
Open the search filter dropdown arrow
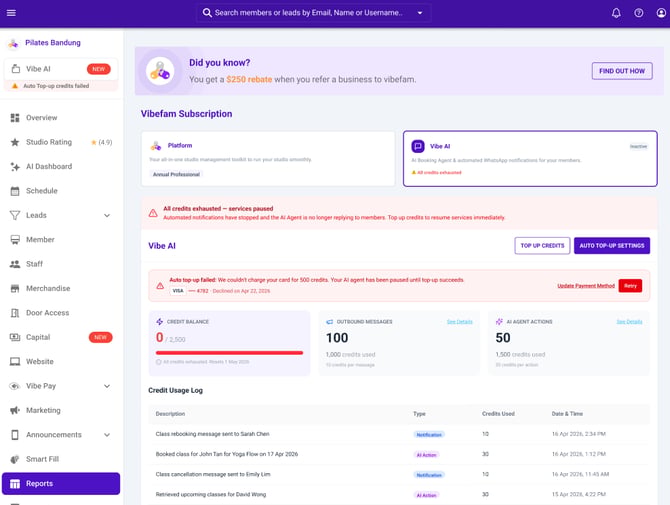(420, 13)
